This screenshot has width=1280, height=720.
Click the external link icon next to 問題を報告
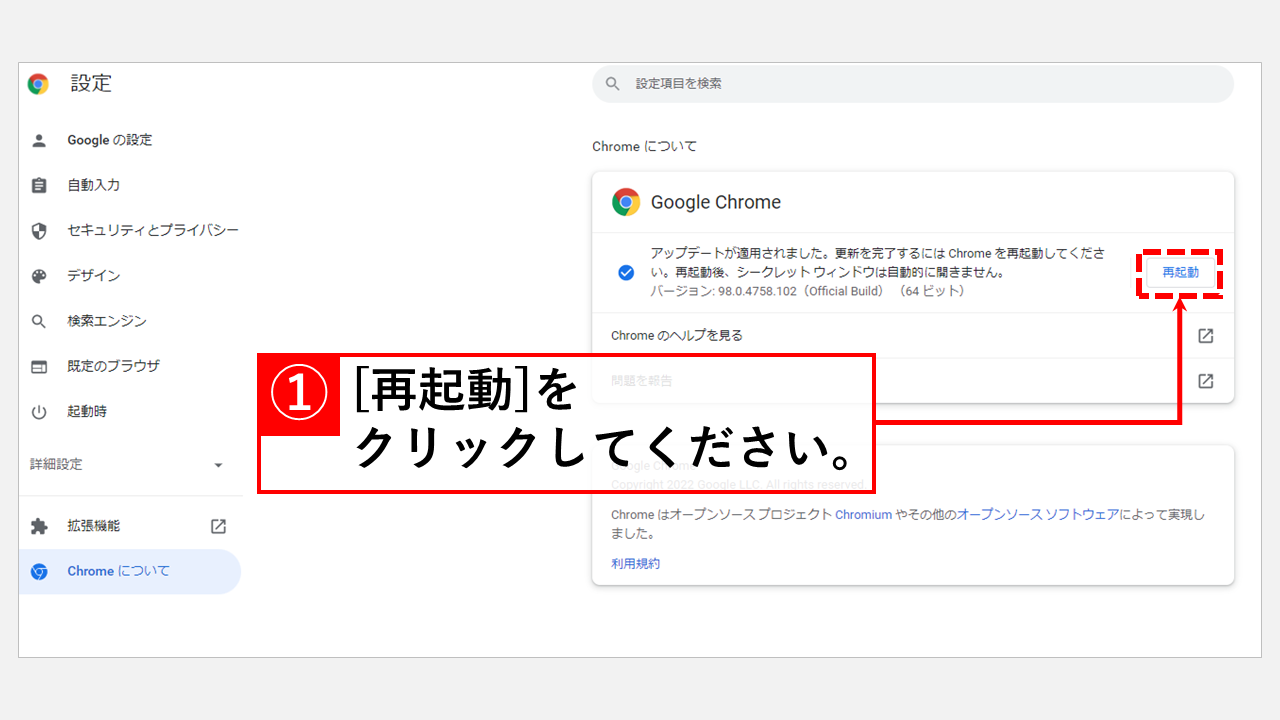point(1206,381)
